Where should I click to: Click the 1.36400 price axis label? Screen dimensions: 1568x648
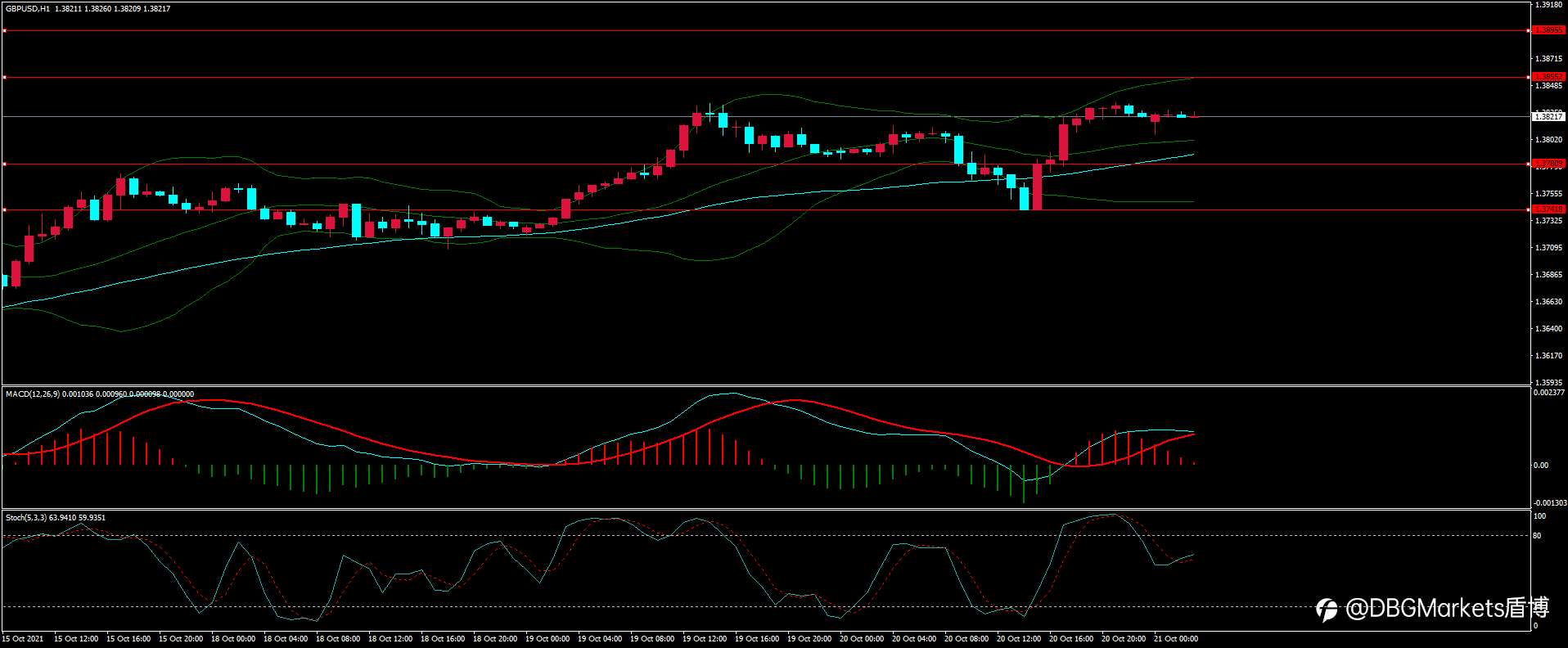(x=1548, y=329)
